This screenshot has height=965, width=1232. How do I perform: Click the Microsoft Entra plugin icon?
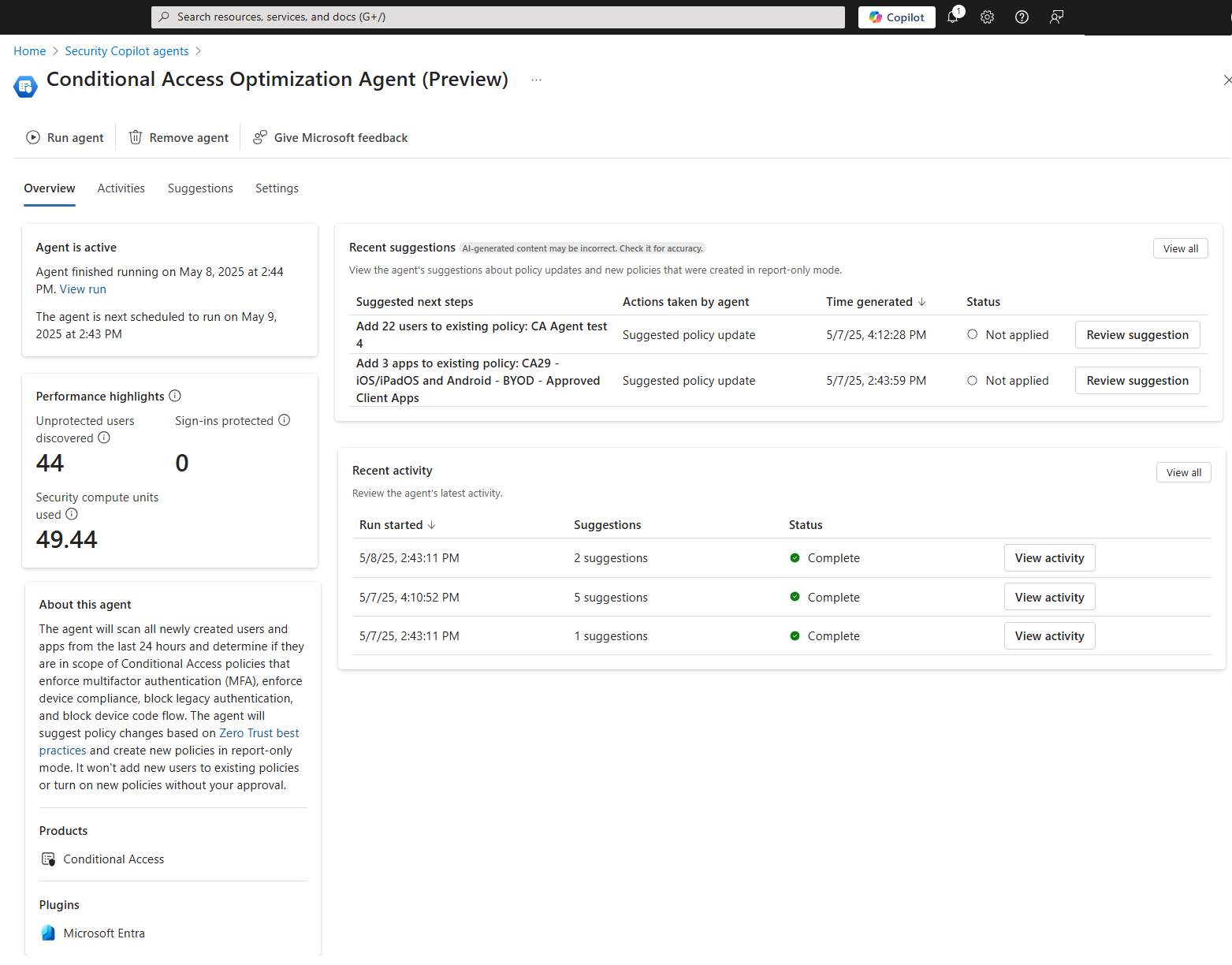[x=48, y=933]
